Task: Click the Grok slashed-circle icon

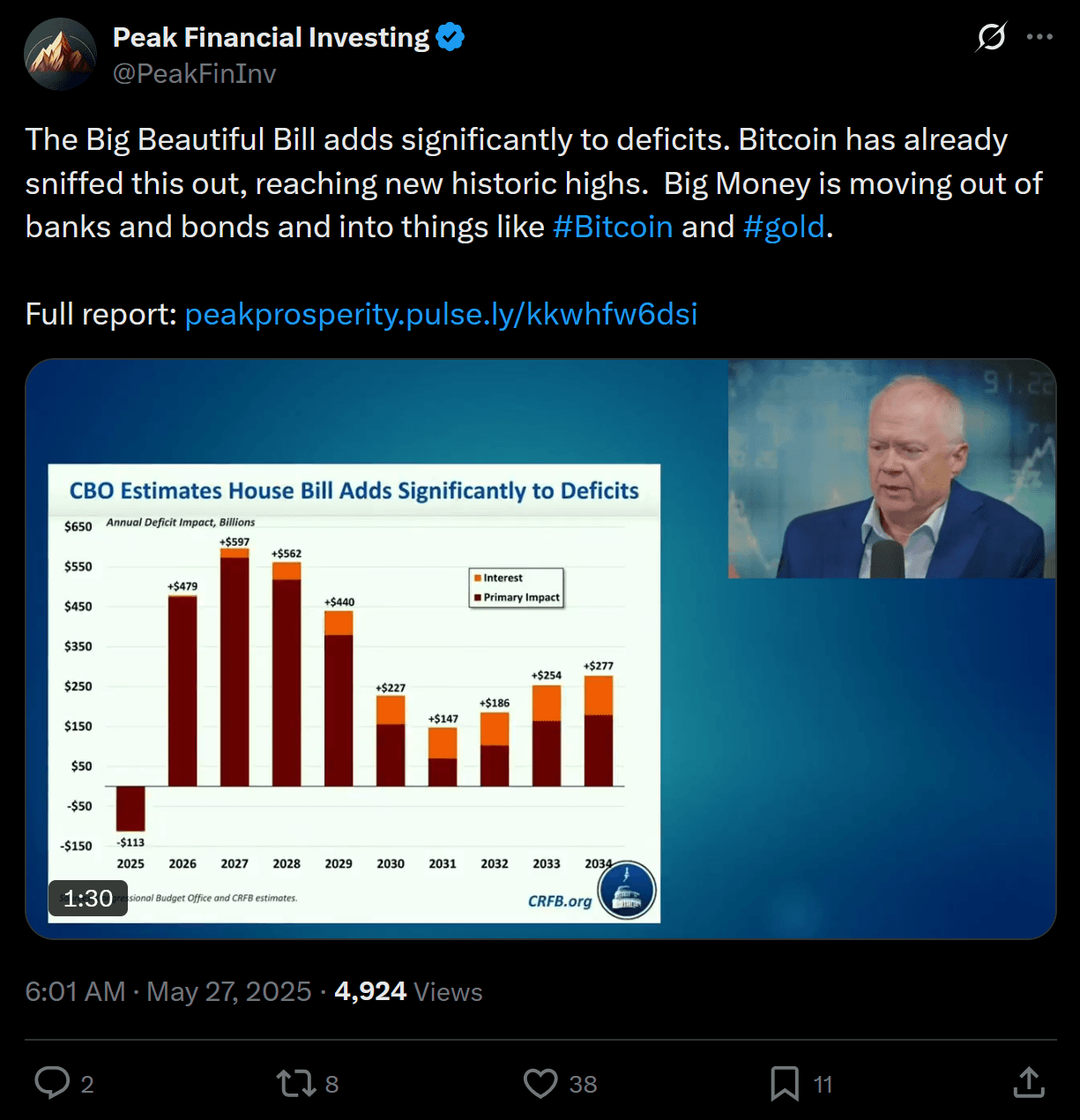Action: (991, 37)
